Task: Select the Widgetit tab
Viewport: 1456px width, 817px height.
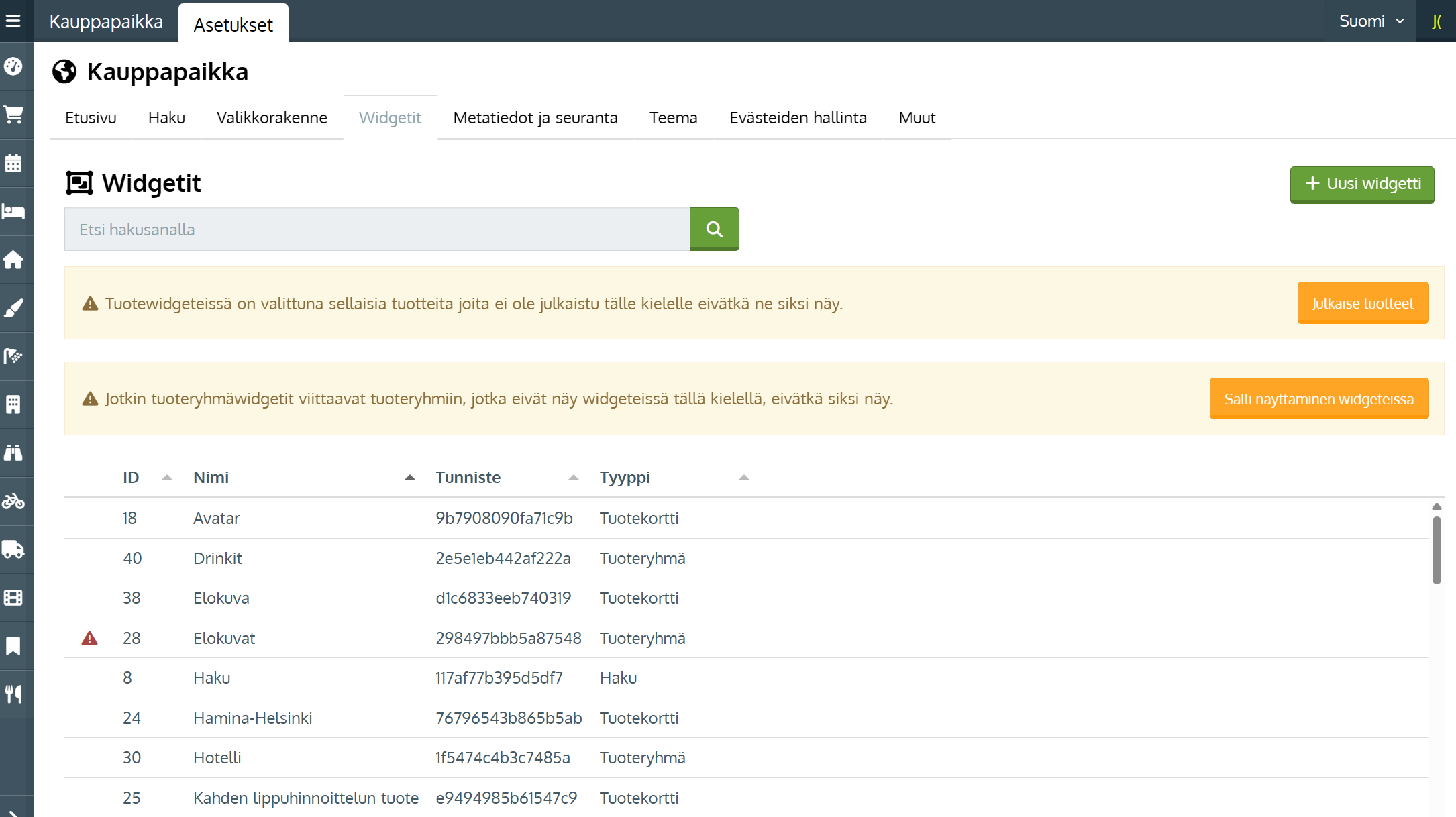Action: pyautogui.click(x=391, y=117)
